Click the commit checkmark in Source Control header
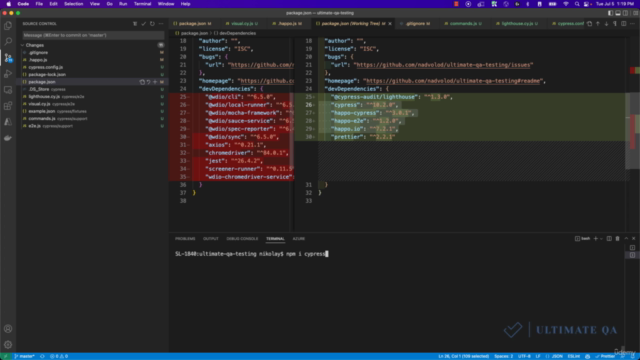The image size is (640, 360). (x=144, y=24)
